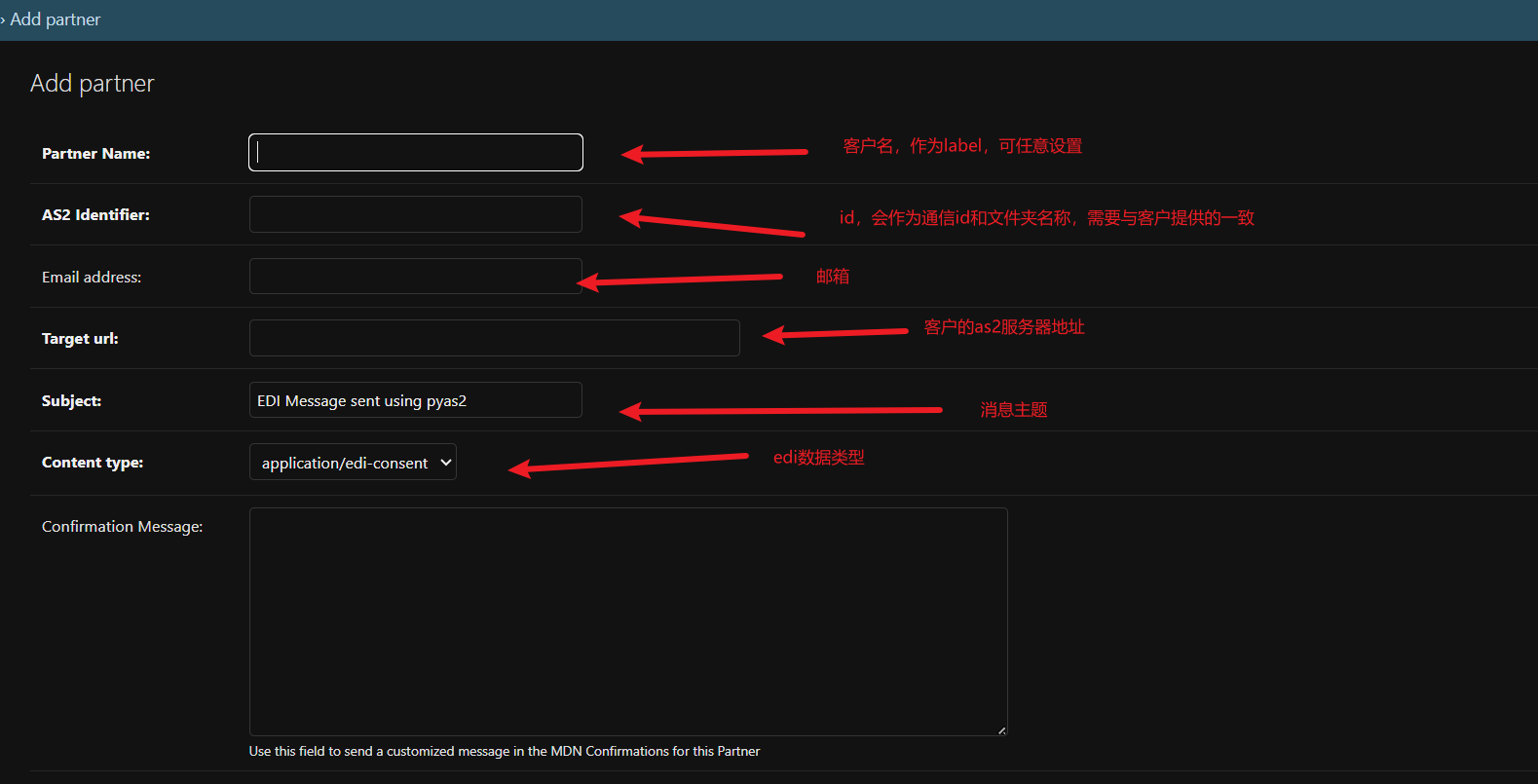
Task: Select the "Email address:" label text
Action: pyautogui.click(x=92, y=278)
